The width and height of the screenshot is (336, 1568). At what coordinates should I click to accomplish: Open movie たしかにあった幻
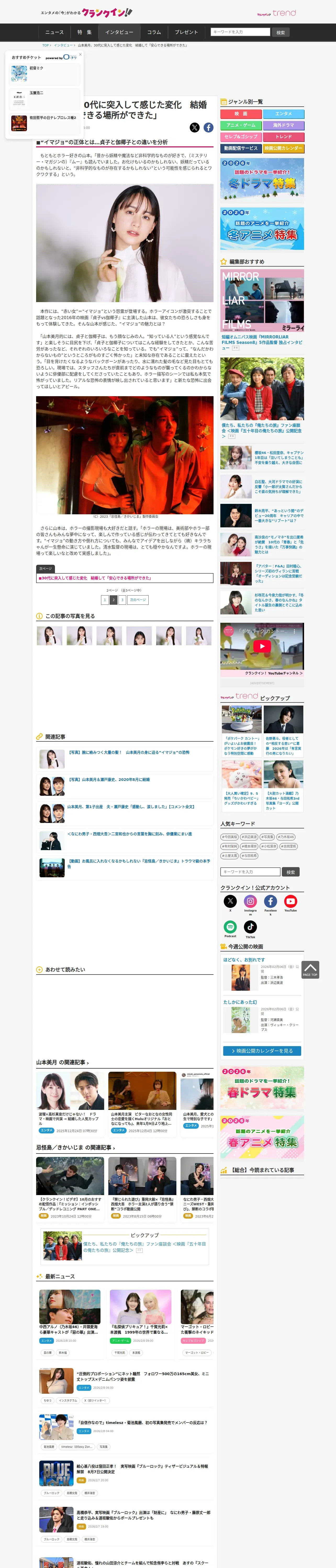240,1002
